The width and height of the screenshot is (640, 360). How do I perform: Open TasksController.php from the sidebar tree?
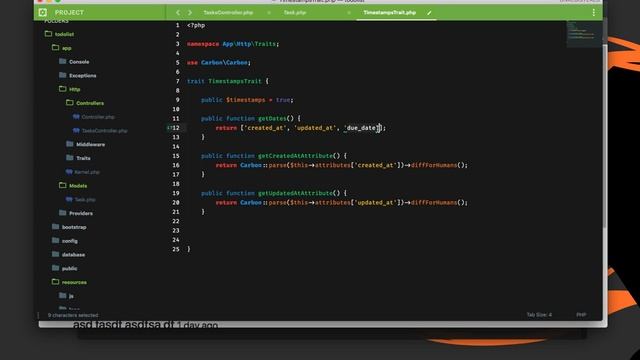(104, 131)
